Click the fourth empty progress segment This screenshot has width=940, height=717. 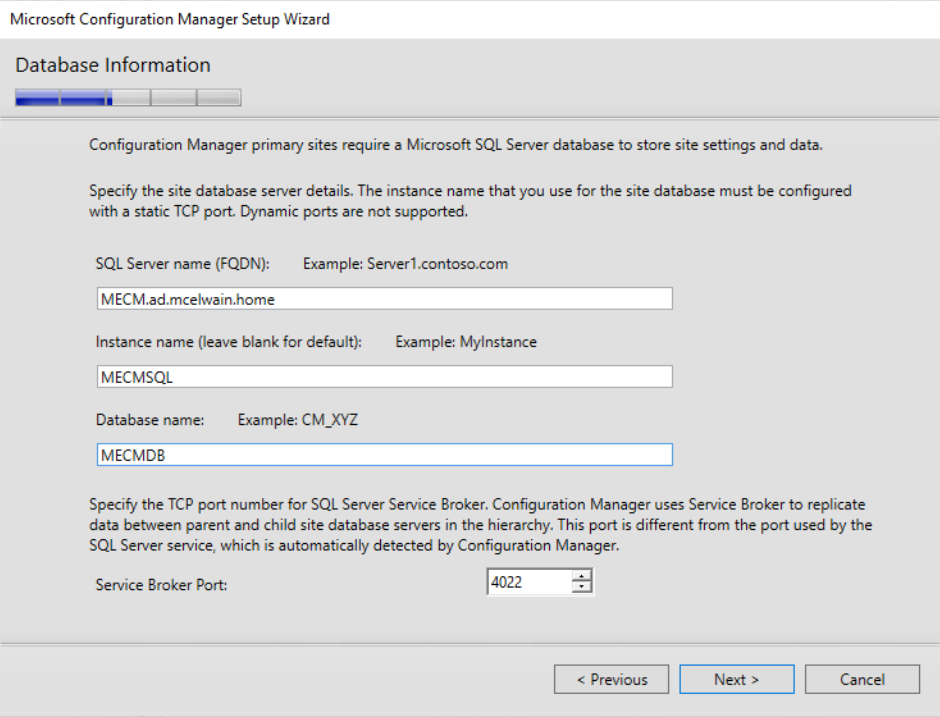[x=174, y=98]
